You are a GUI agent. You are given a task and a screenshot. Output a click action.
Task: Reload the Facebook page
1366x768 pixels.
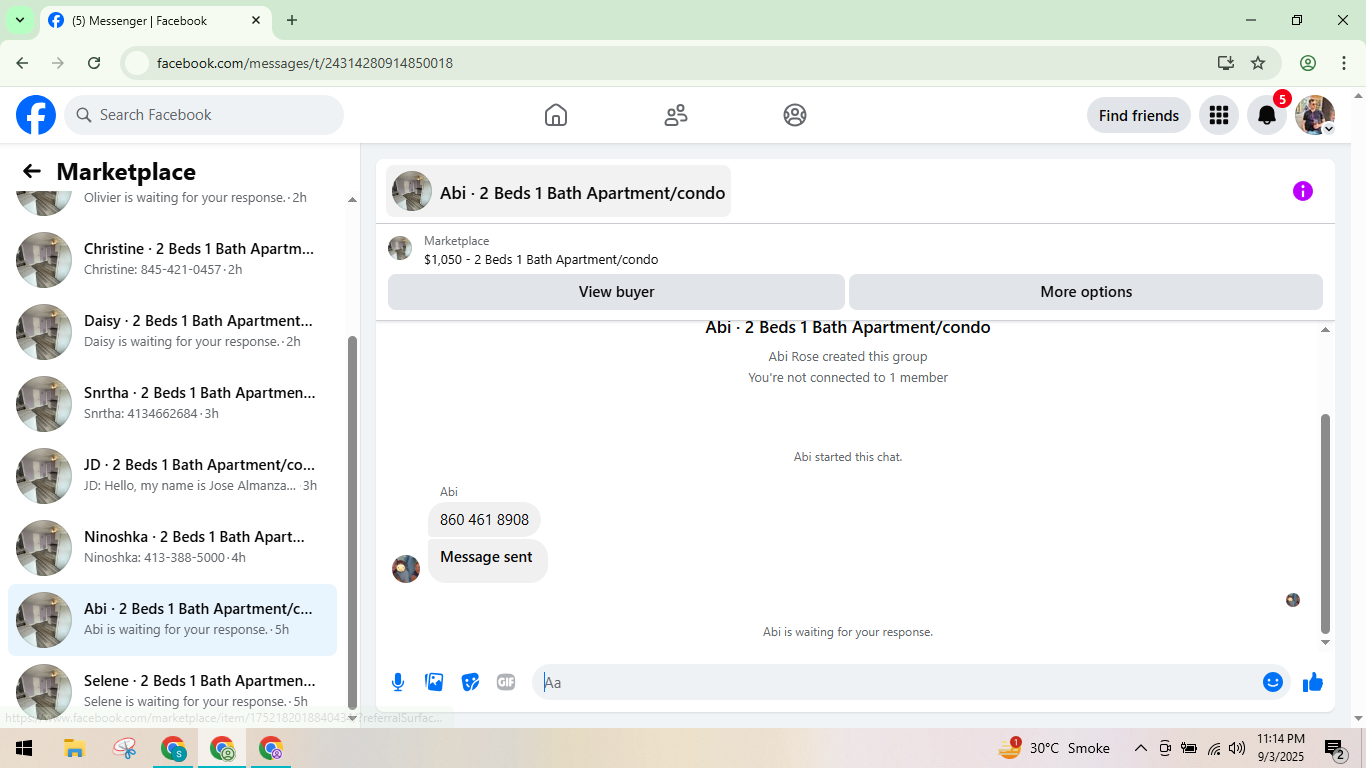click(x=94, y=63)
